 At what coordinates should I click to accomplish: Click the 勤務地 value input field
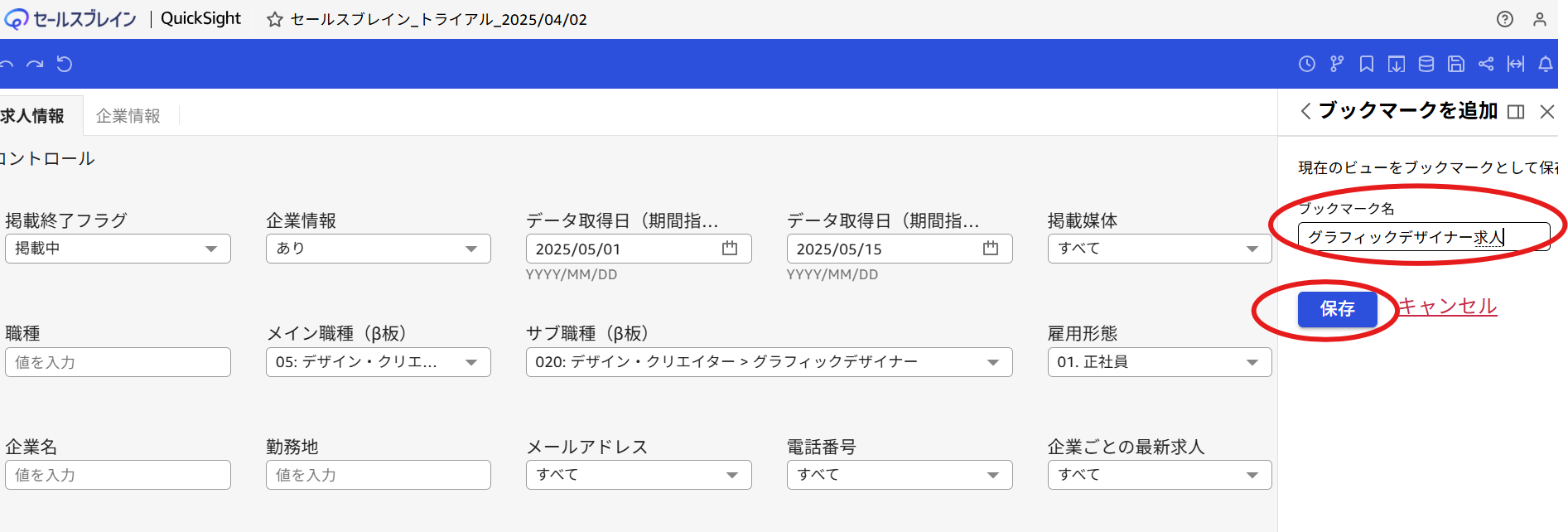click(x=379, y=475)
